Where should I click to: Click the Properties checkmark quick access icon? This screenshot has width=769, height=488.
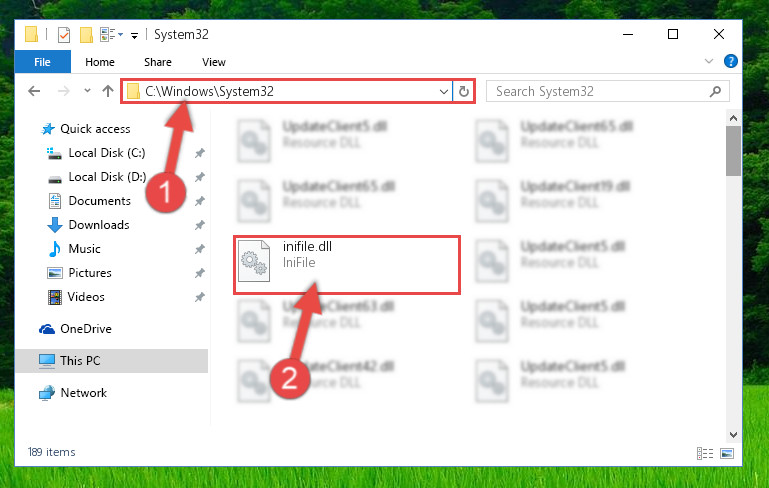point(64,35)
